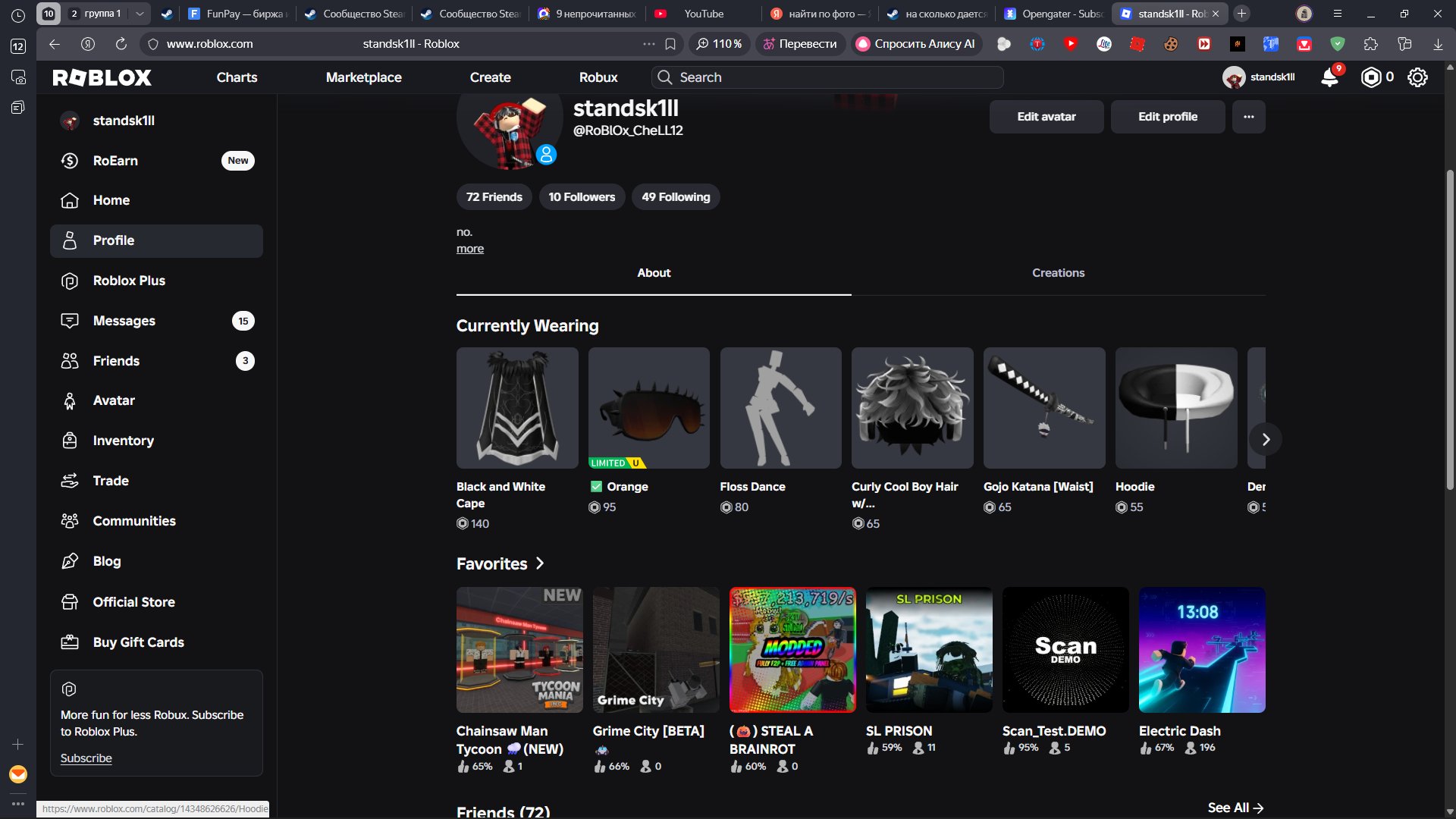Open a new browser tab
Viewport: 1456px width, 819px height.
1241,14
